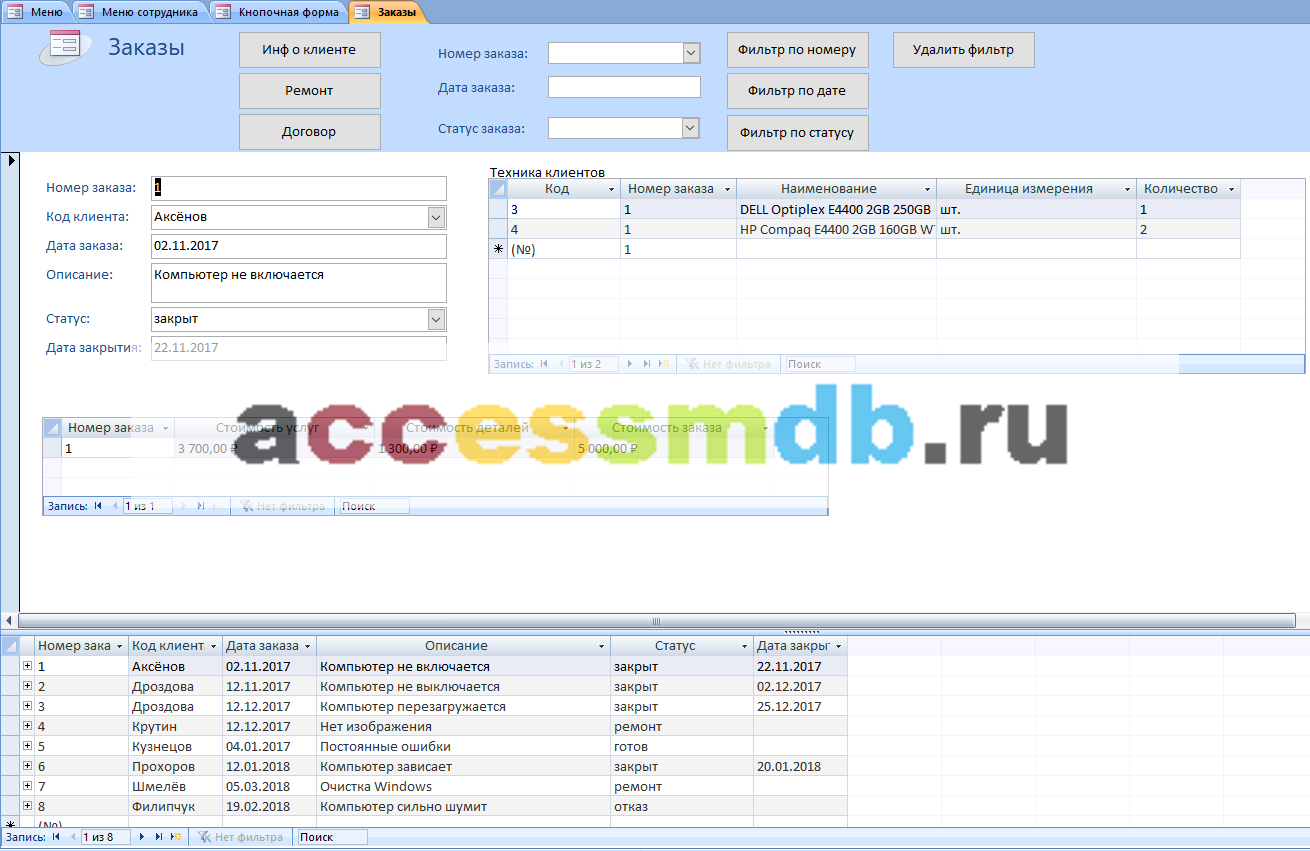Go to next record in Техника клиентов navigator
Image resolution: width=1310 pixels, height=851 pixels.
630,365
